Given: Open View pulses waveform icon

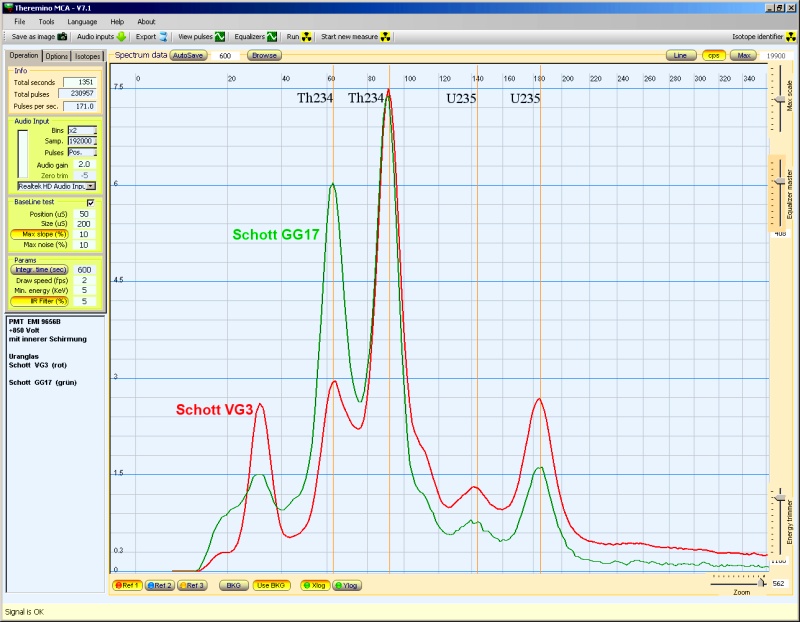Looking at the screenshot, I should point(220,36).
